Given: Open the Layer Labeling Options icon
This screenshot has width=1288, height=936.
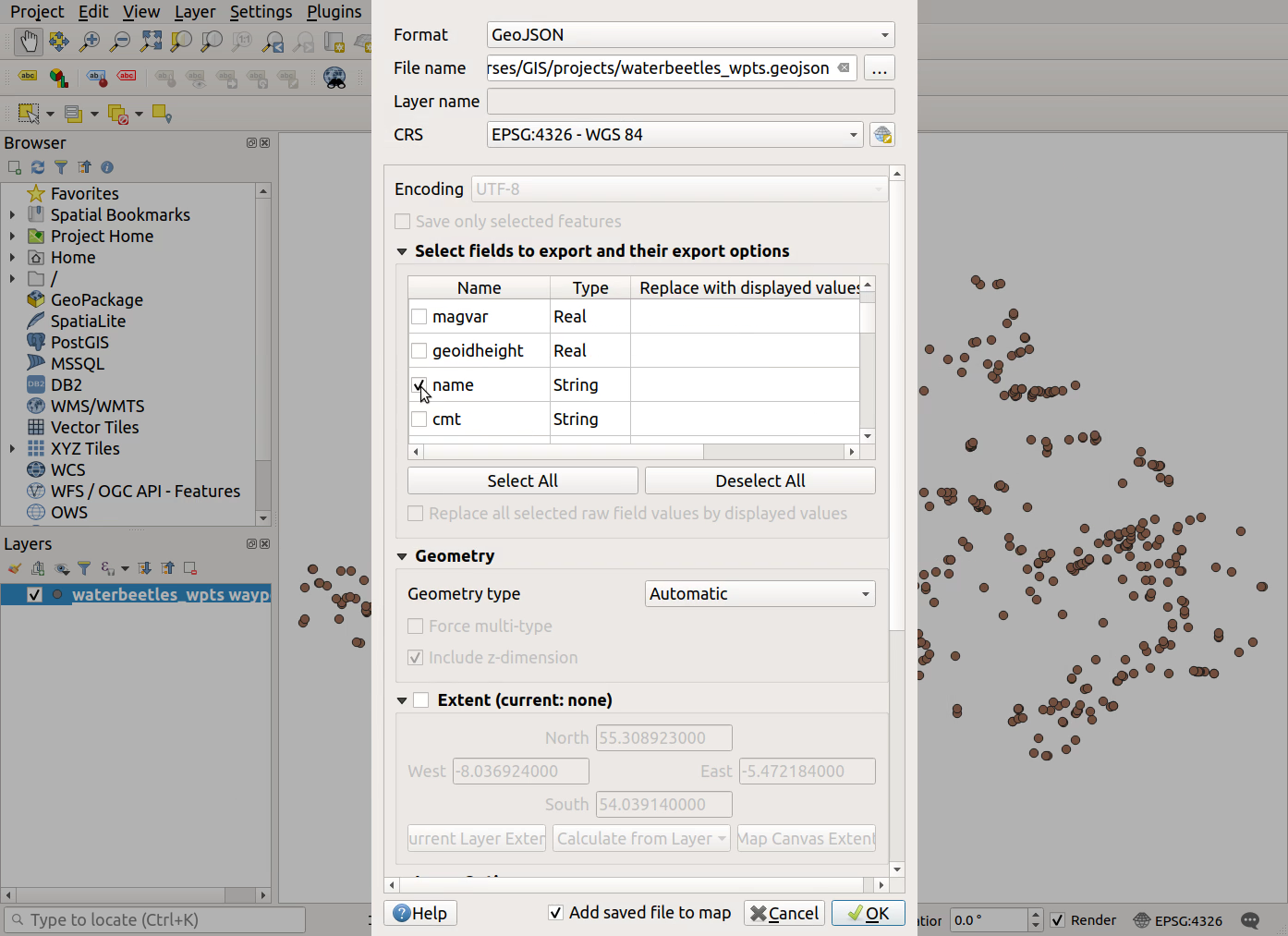Looking at the screenshot, I should [x=29, y=78].
